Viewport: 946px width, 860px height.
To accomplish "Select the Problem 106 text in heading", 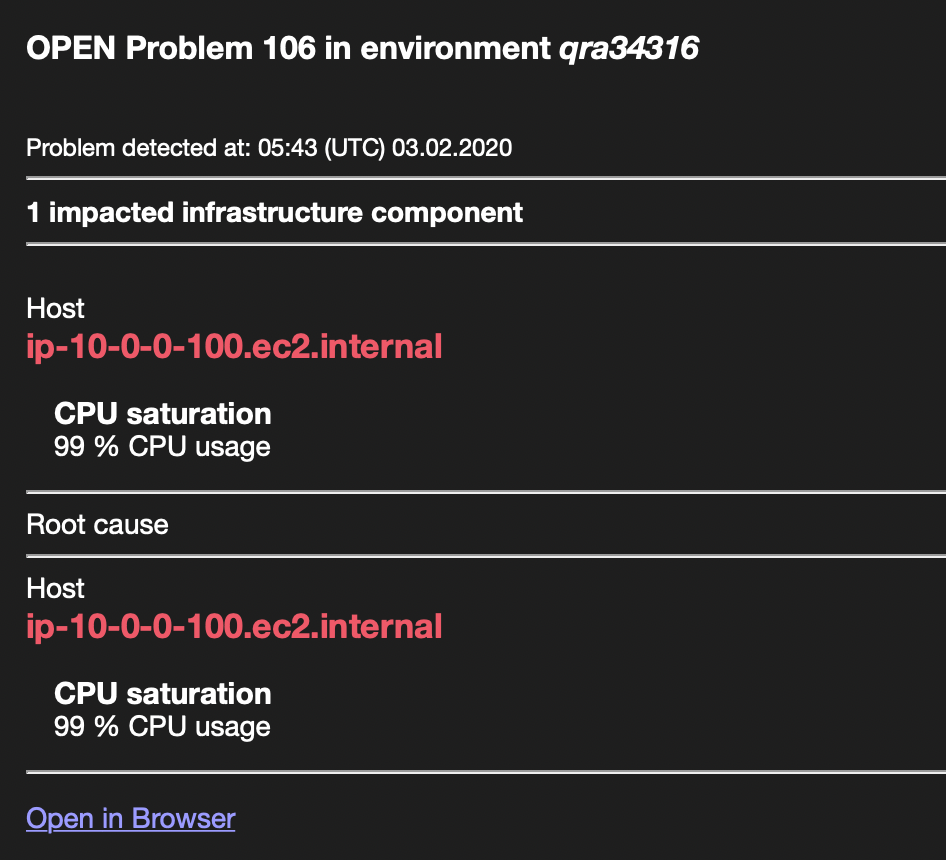I will 220,48.
